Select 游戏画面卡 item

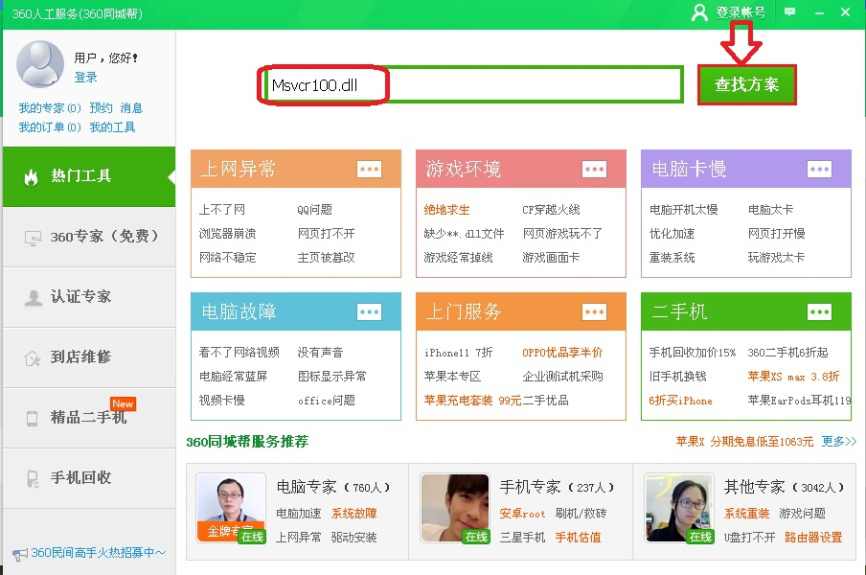click(551, 257)
